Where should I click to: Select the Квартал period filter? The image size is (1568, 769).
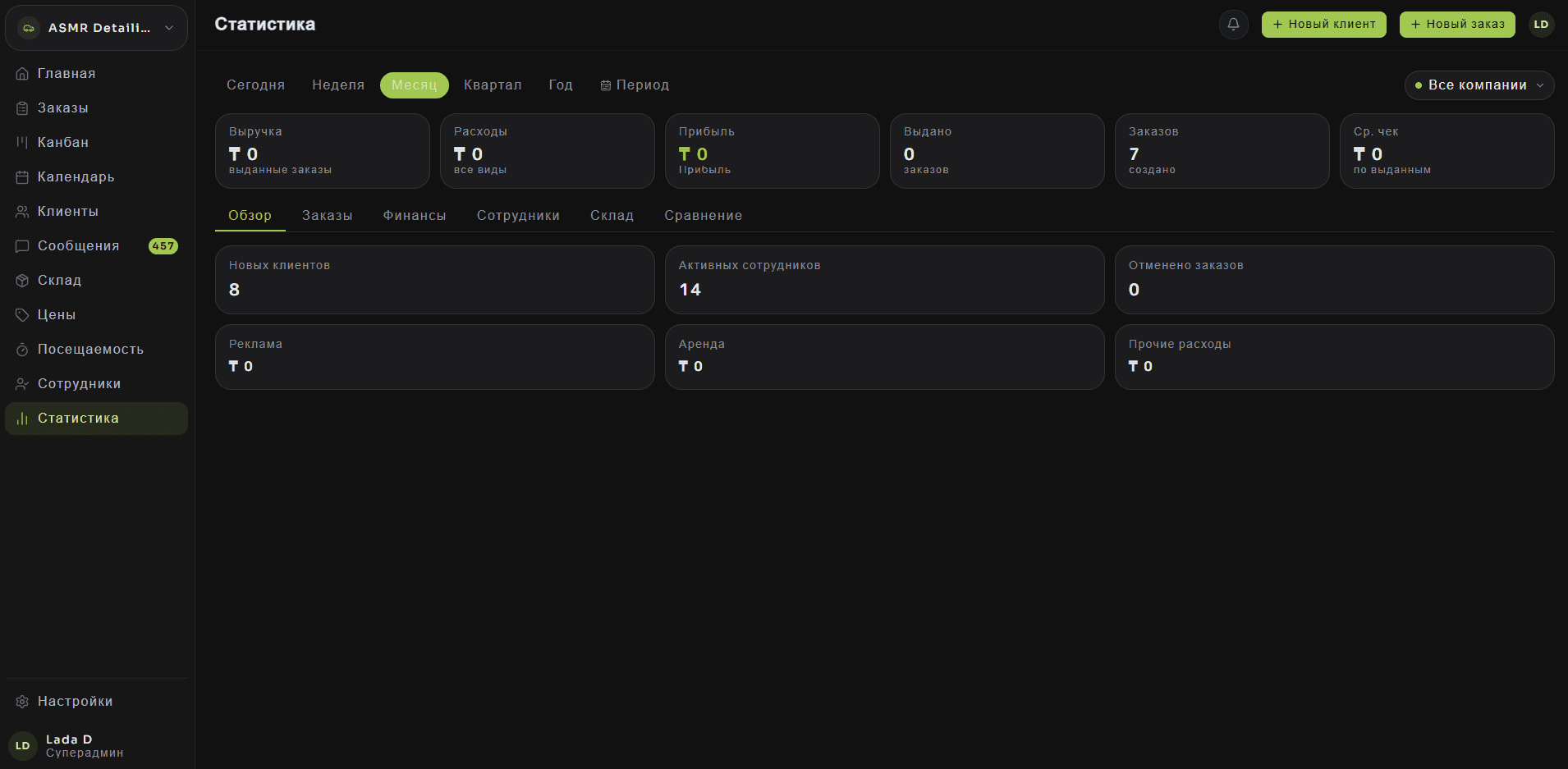(x=493, y=85)
